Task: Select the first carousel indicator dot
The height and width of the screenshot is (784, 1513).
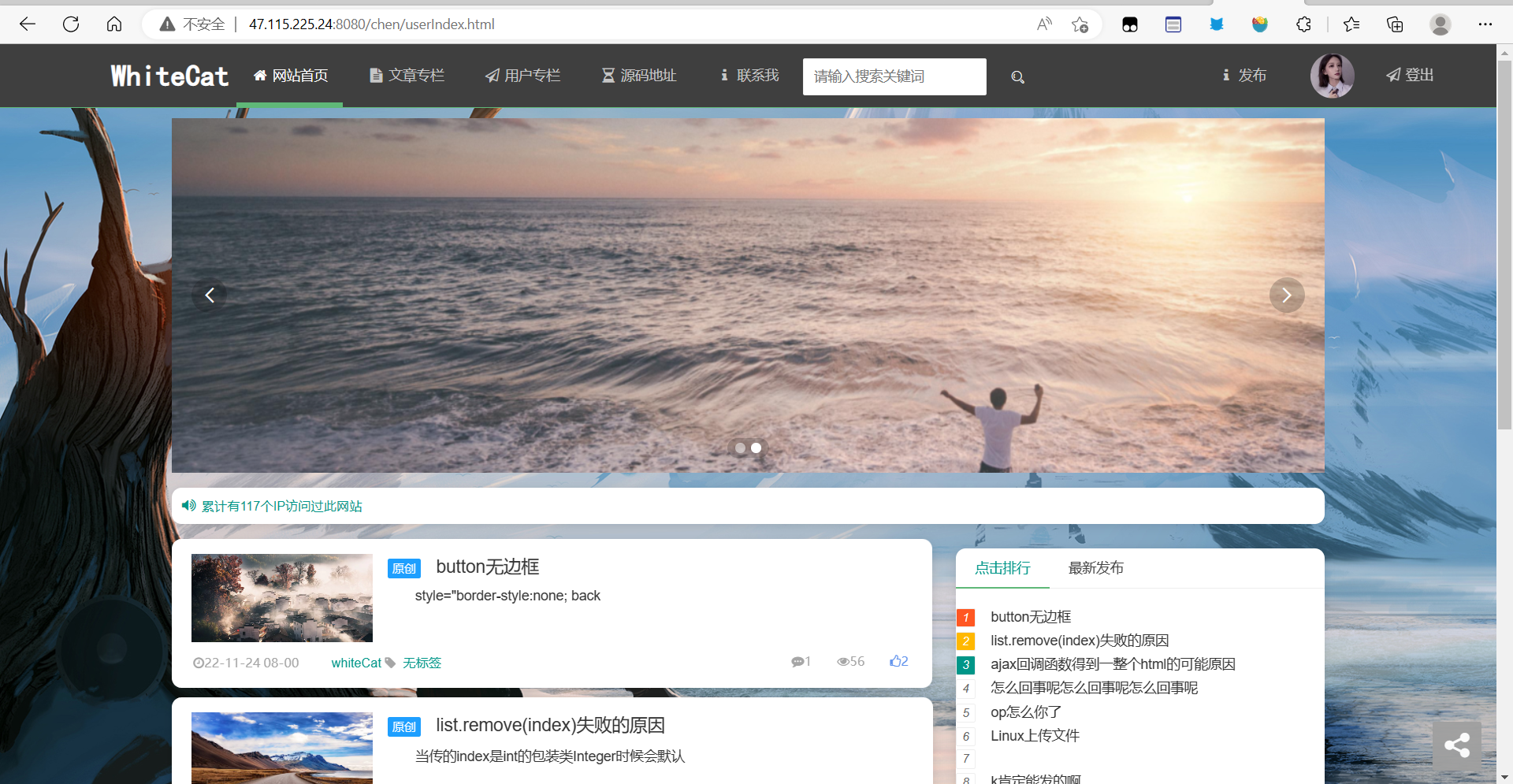Action: tap(740, 448)
